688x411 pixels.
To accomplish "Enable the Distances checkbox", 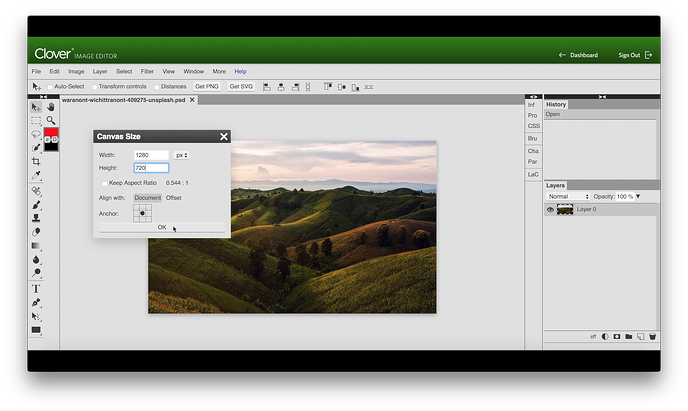I will pyautogui.click(x=157, y=87).
